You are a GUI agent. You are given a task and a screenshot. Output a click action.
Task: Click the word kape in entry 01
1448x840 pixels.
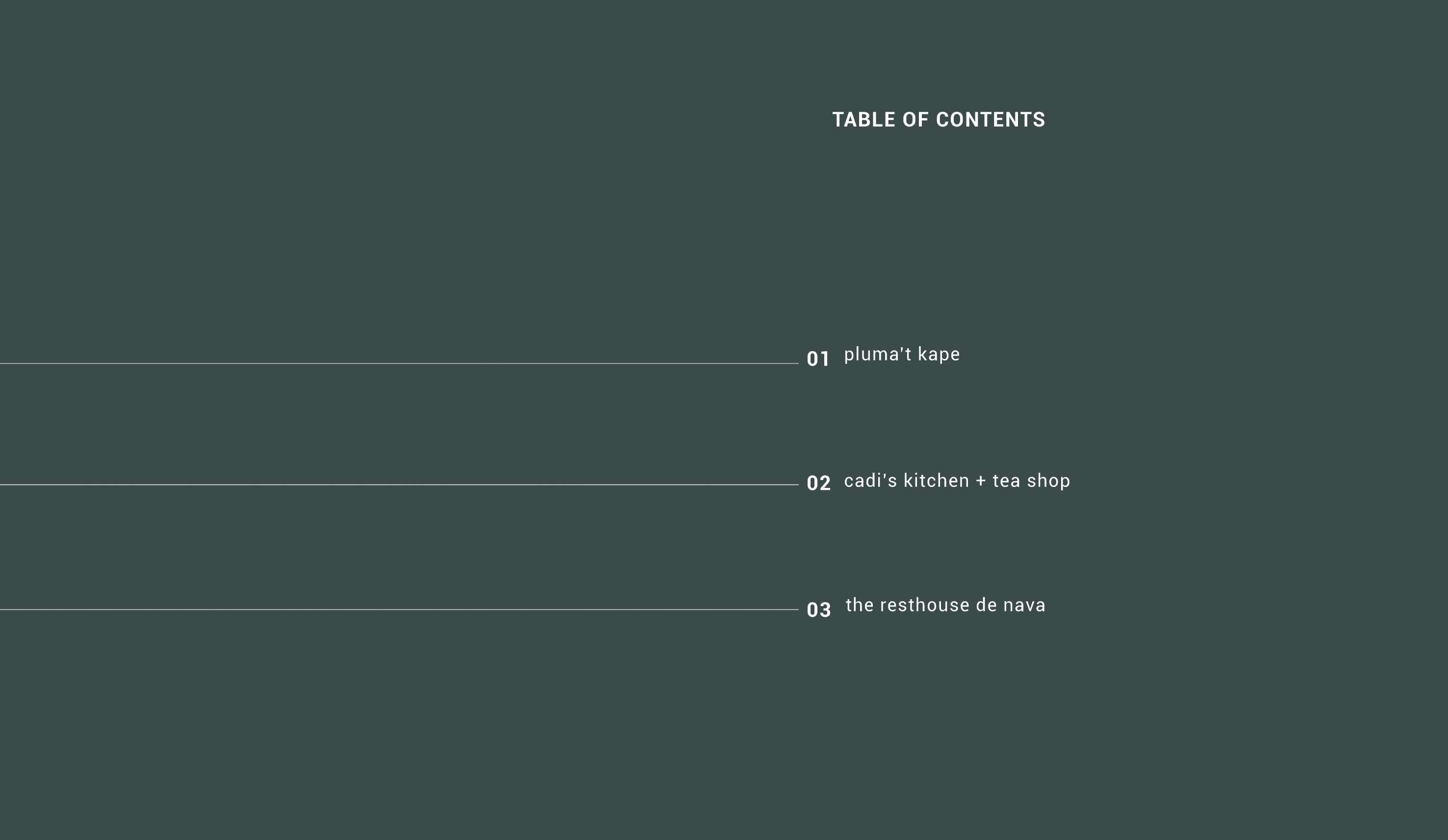939,355
